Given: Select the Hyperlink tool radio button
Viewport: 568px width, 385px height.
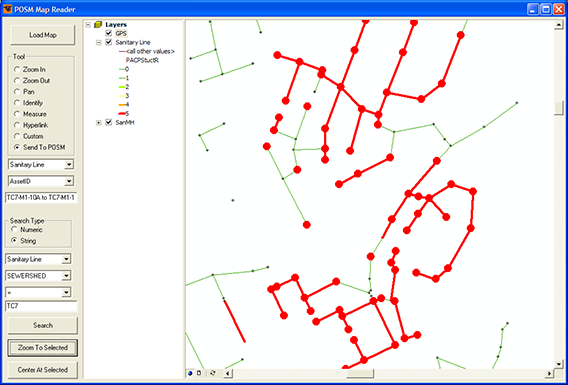Looking at the screenshot, I should (x=17, y=125).
